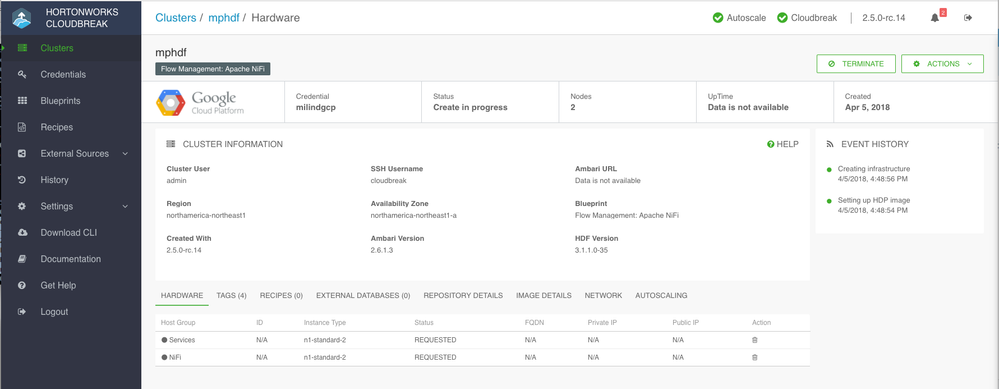Screen dimensions: 999x389
Task: Click the Download CLI cloud icon
Action: click(22, 233)
